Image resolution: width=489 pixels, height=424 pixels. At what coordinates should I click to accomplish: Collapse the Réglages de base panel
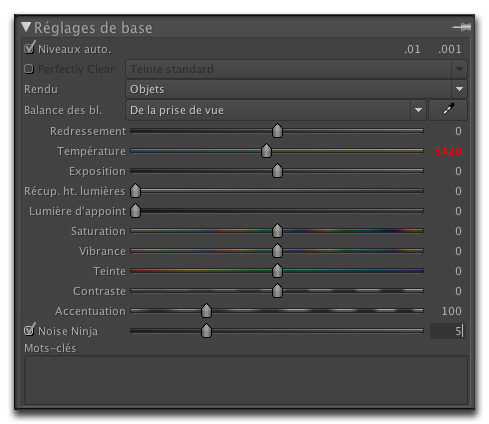pyautogui.click(x=26, y=27)
